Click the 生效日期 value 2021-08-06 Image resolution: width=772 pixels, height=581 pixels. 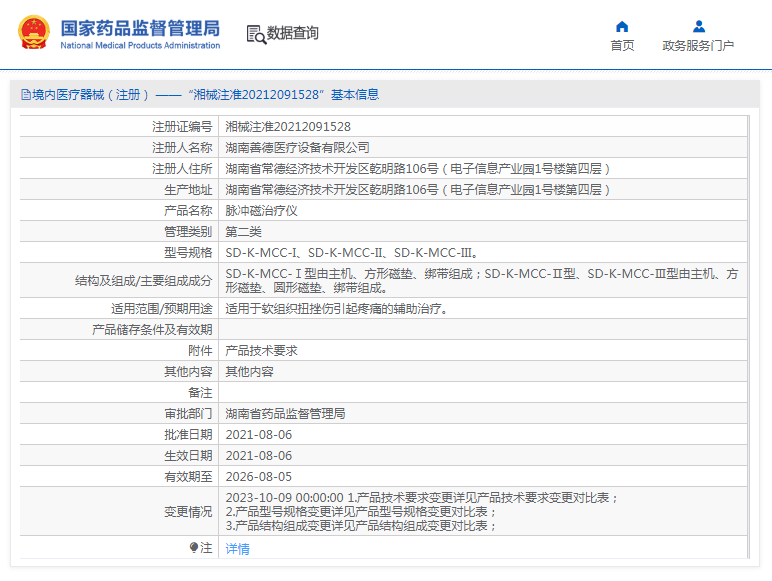[258, 456]
